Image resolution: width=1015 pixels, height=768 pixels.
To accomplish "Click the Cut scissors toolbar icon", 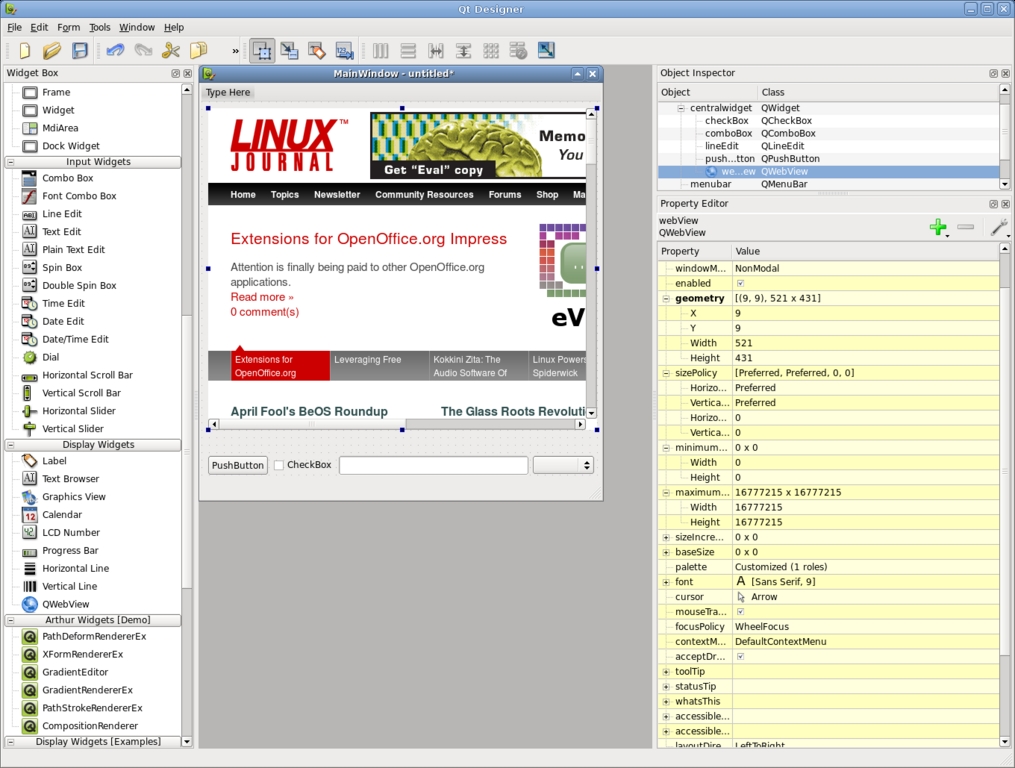I will click(x=171, y=51).
